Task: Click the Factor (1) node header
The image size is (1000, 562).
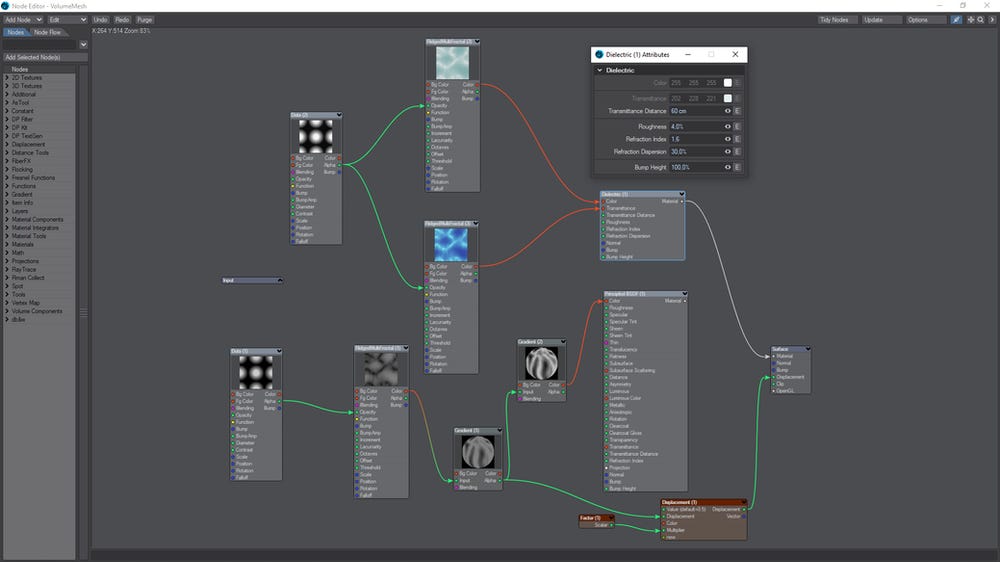Action: [596, 518]
